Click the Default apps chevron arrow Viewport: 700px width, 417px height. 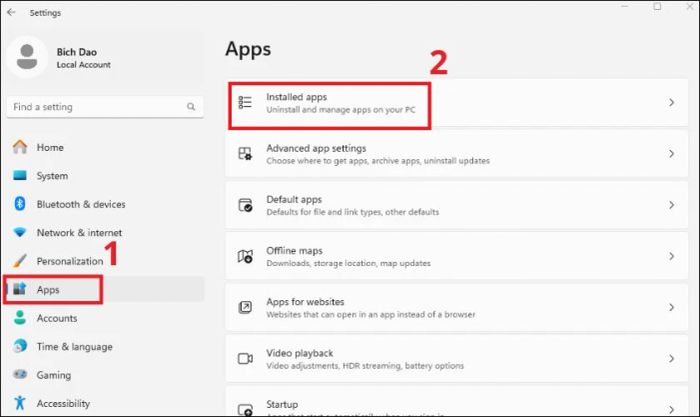click(x=671, y=205)
